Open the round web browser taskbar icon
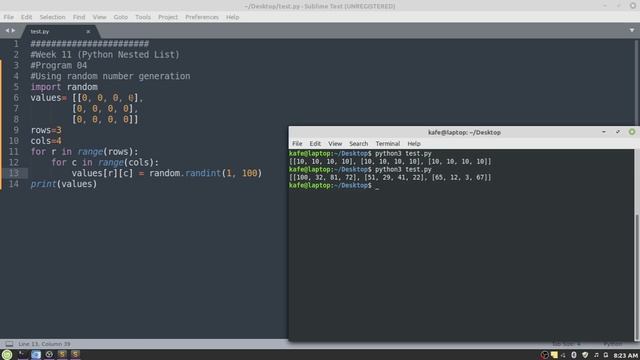This screenshot has width=640, height=360. [49, 355]
